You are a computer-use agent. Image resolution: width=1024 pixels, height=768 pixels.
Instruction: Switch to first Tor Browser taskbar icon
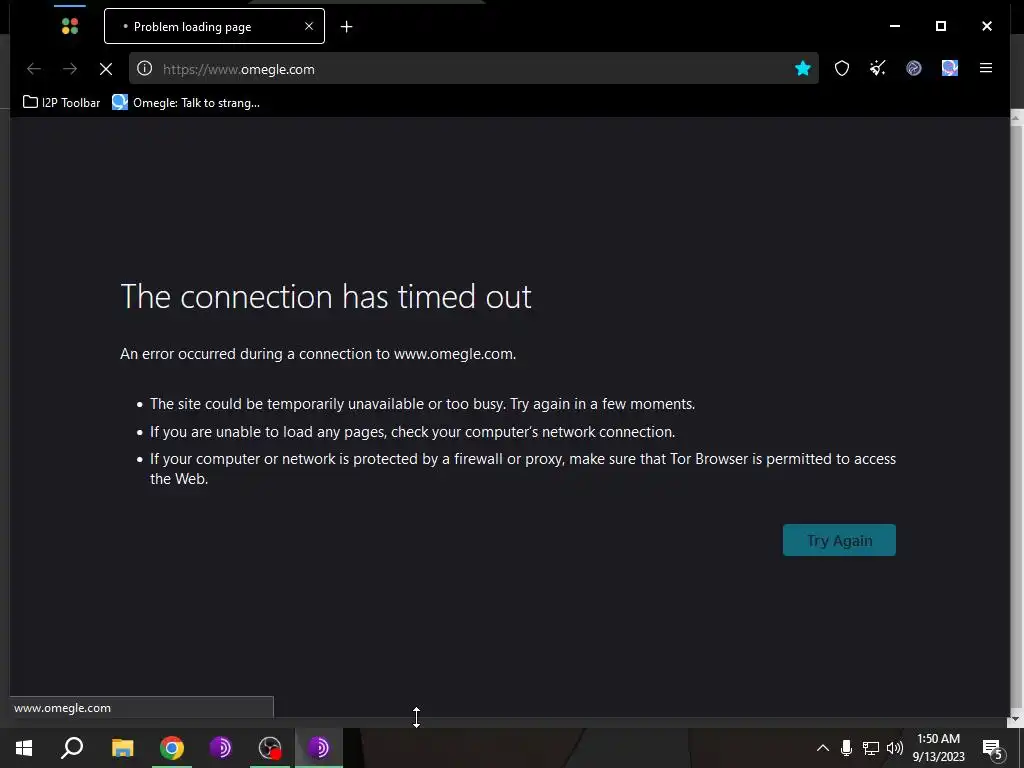pyautogui.click(x=221, y=748)
